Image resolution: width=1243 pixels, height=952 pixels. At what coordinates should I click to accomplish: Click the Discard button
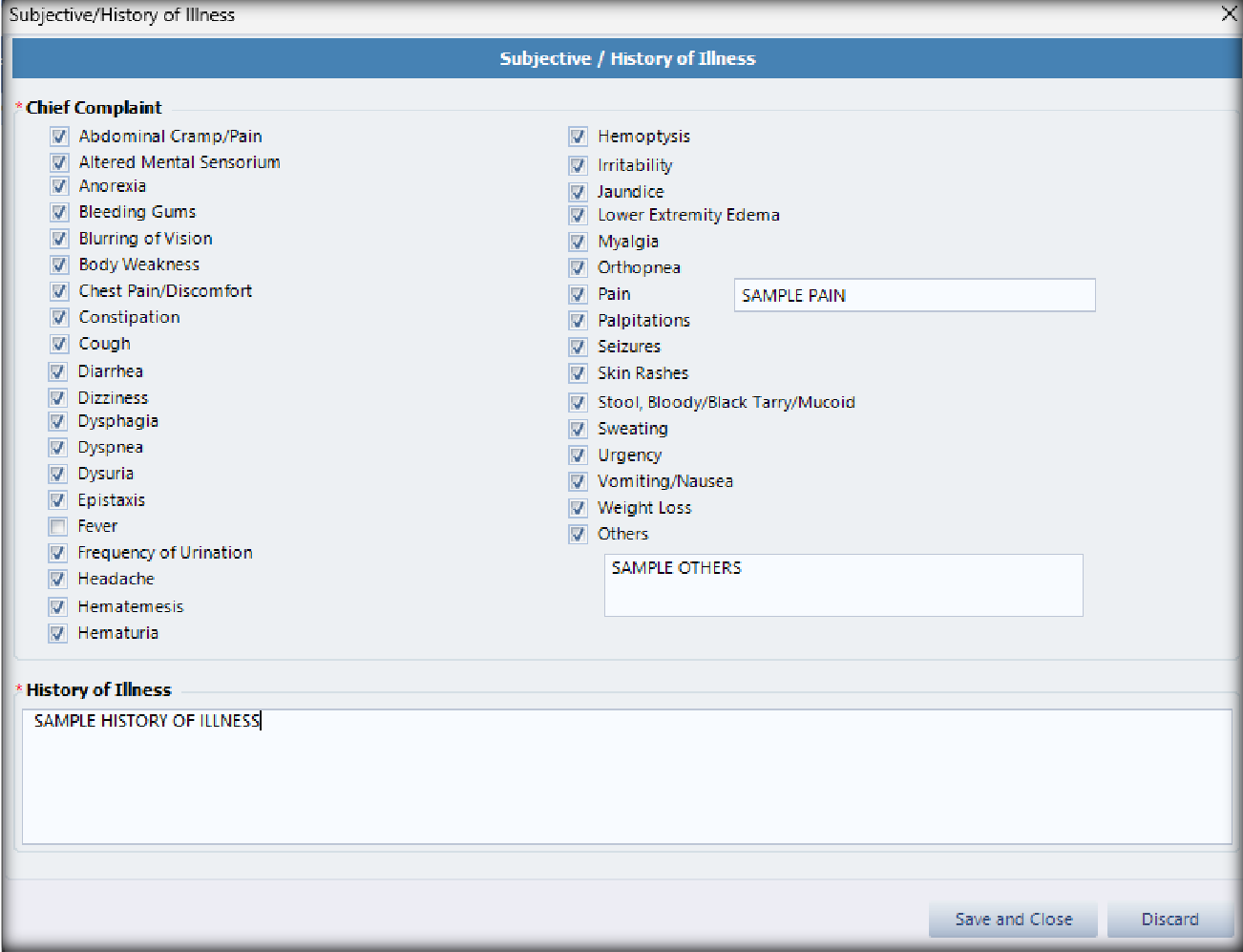[x=1169, y=920]
